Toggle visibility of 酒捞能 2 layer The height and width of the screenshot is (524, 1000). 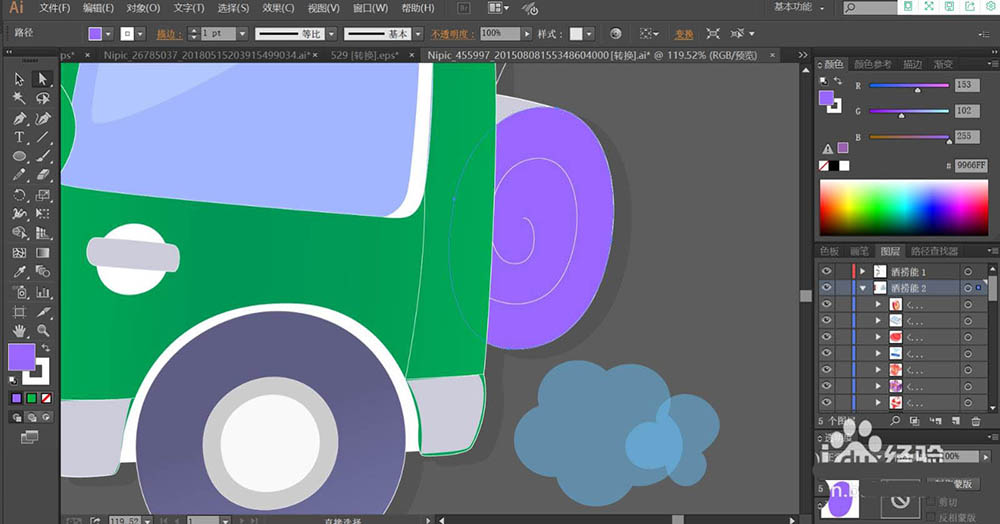coord(826,288)
